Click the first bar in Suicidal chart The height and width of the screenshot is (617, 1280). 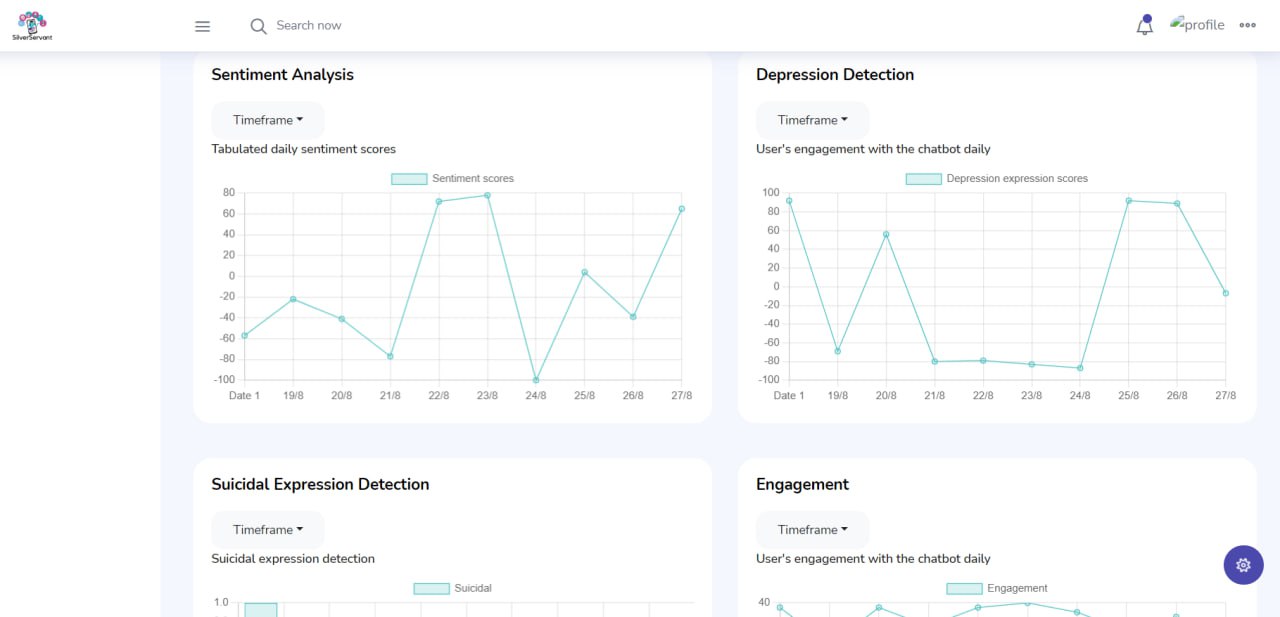point(261,610)
